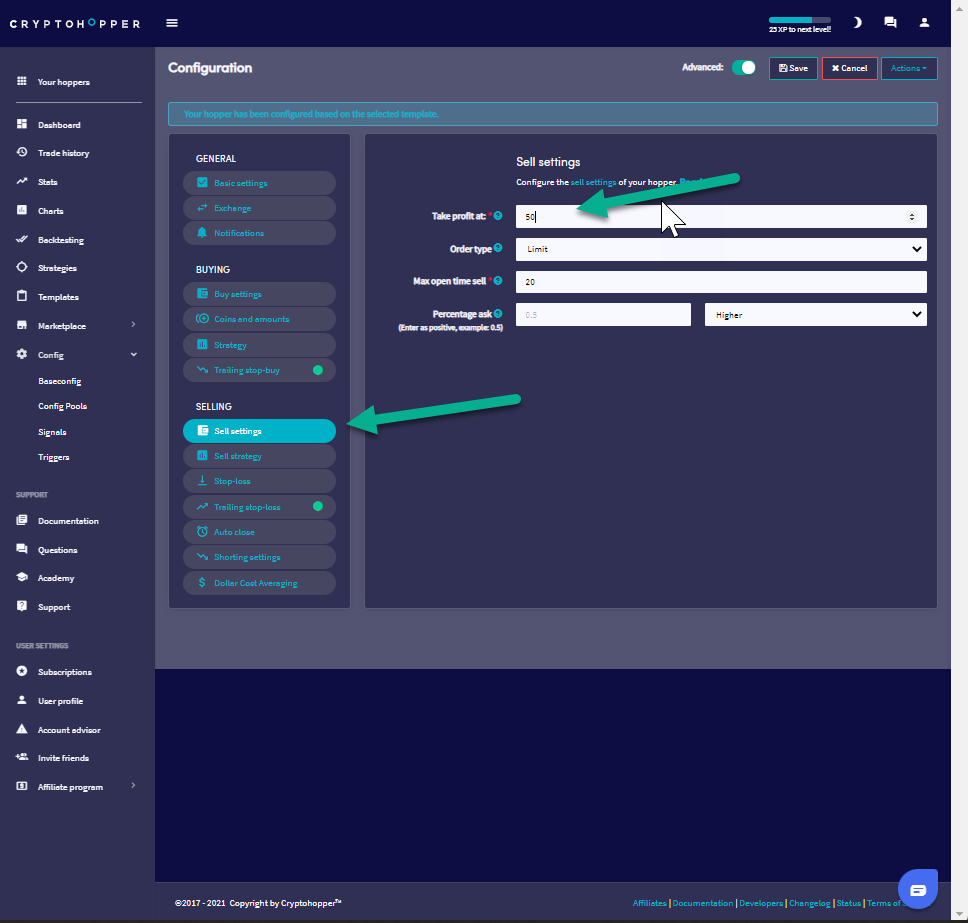Open the Order type Limit dropdown

pyautogui.click(x=721, y=249)
